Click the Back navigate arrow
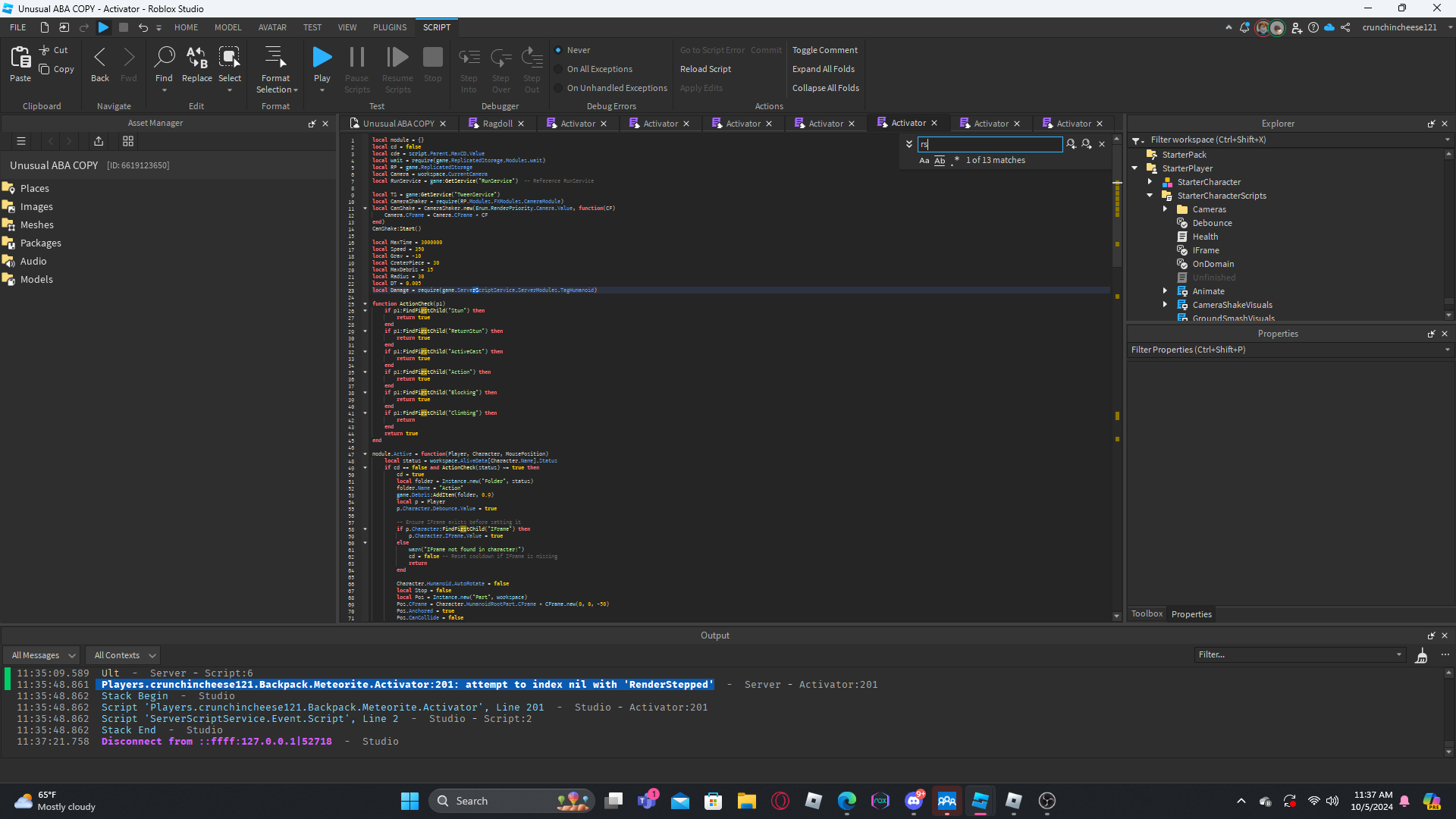This screenshot has height=819, width=1456. 99,58
